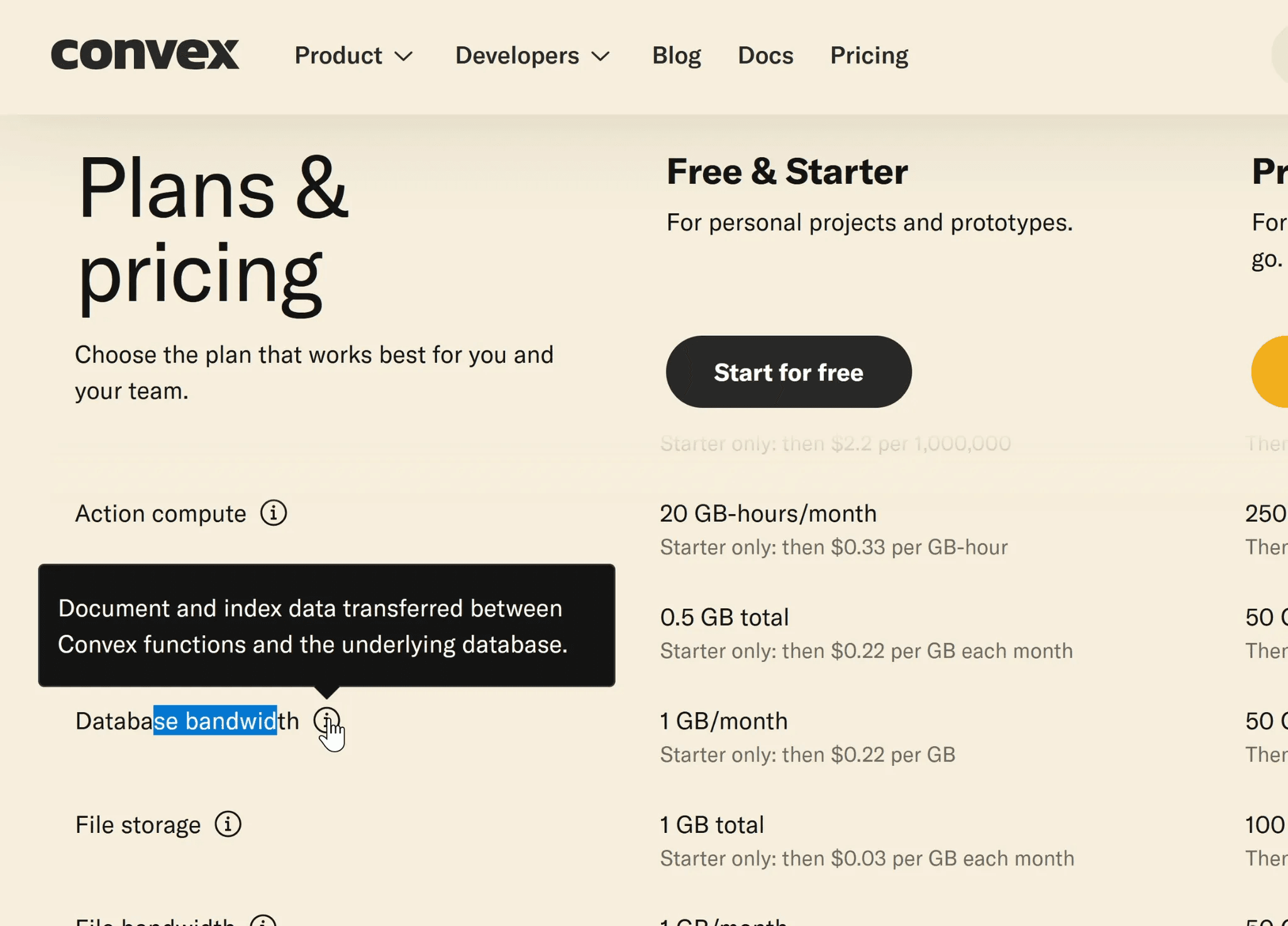Viewport: 1288px width, 926px height.
Task: Click the Action compute row label
Action: point(160,514)
